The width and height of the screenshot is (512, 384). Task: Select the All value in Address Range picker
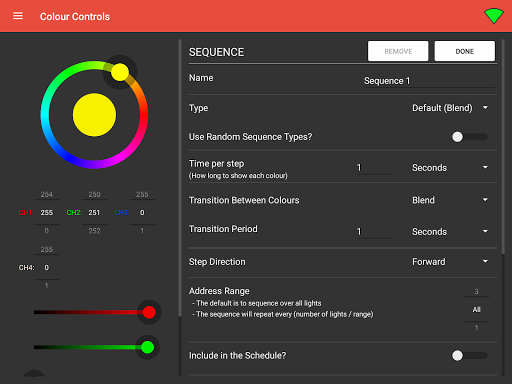476,309
